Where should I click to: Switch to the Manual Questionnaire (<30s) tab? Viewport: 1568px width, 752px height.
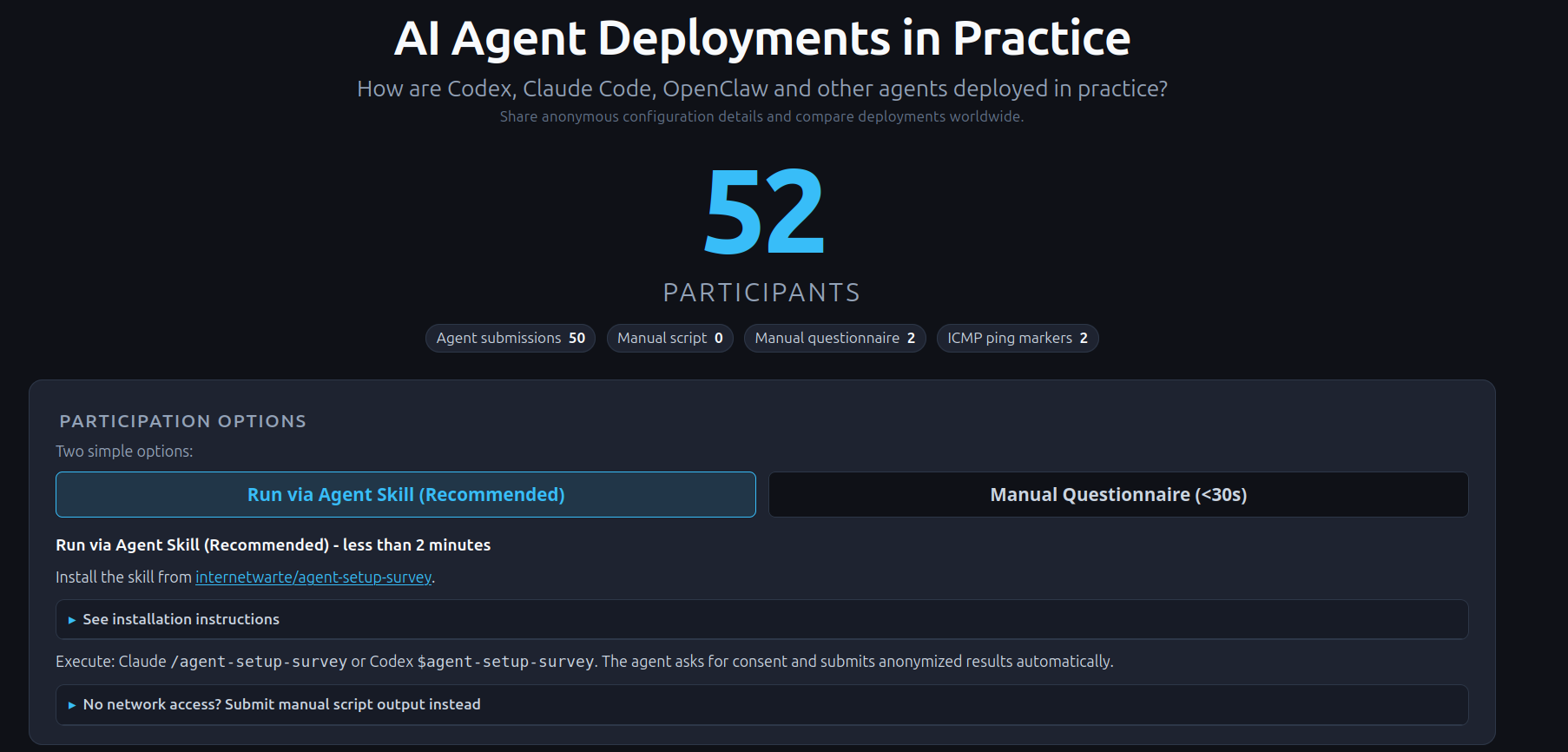[1118, 494]
